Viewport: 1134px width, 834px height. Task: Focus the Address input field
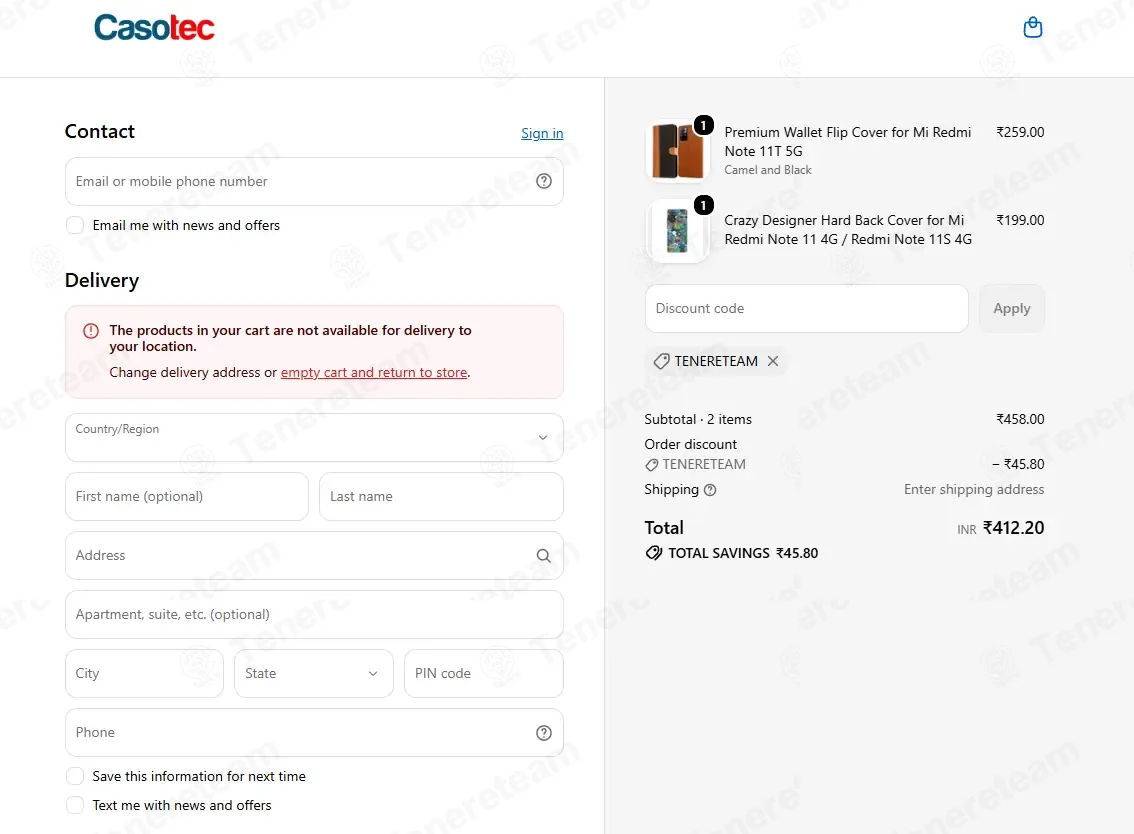pos(314,556)
